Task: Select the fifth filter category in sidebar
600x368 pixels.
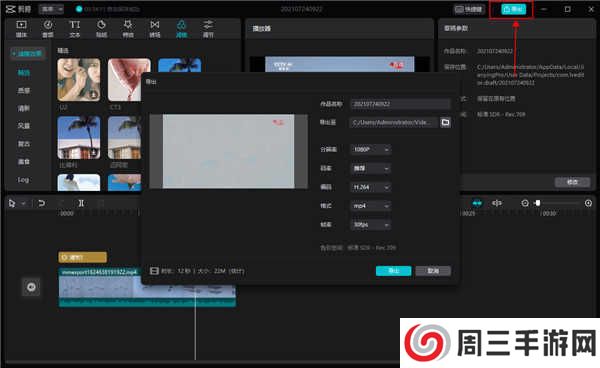Action: pos(23,144)
